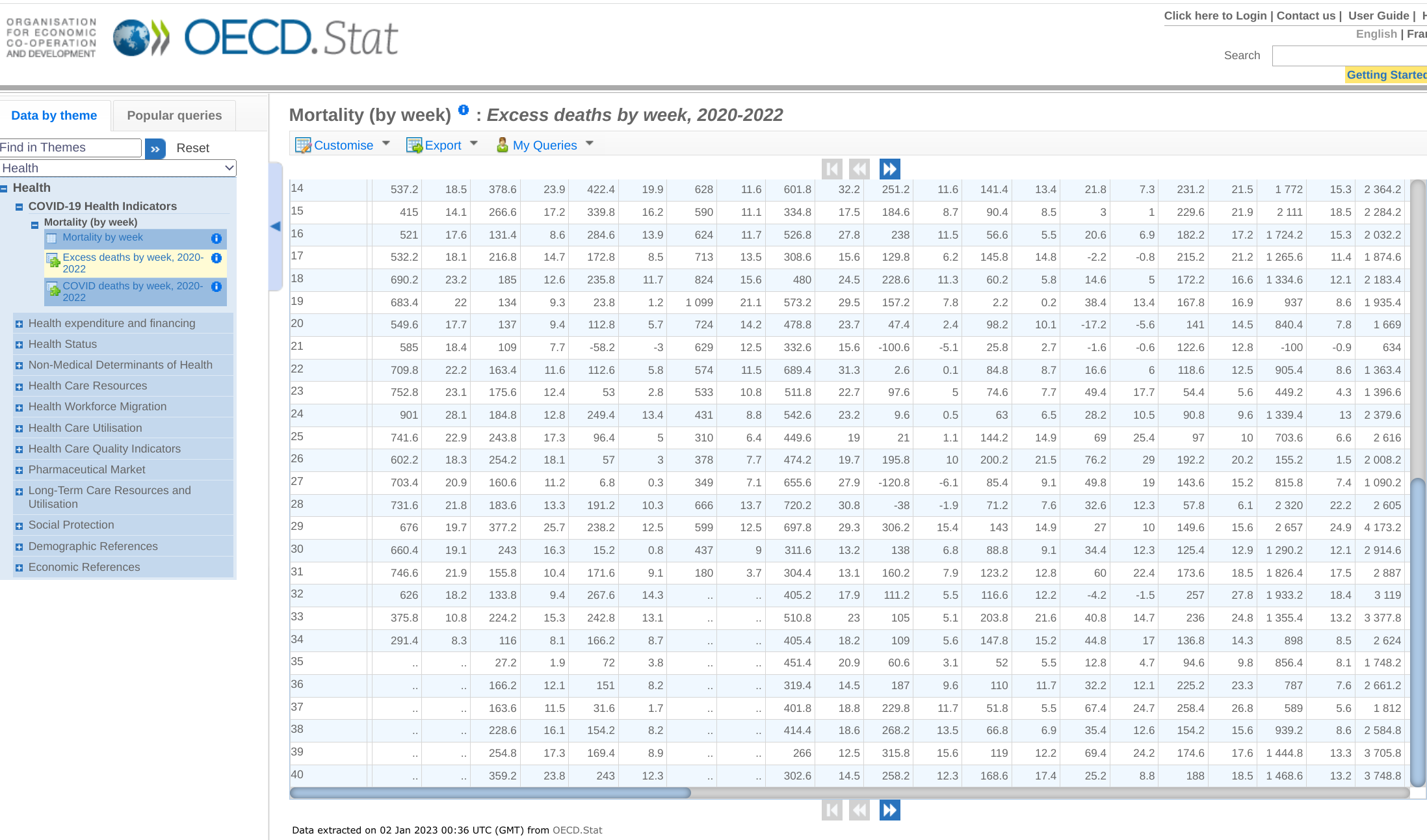Click the Reset link

point(192,148)
